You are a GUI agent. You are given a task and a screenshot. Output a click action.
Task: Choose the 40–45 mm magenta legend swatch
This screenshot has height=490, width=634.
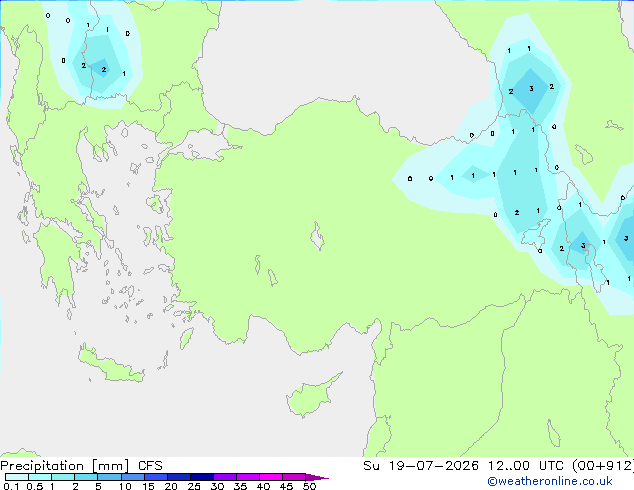point(271,477)
